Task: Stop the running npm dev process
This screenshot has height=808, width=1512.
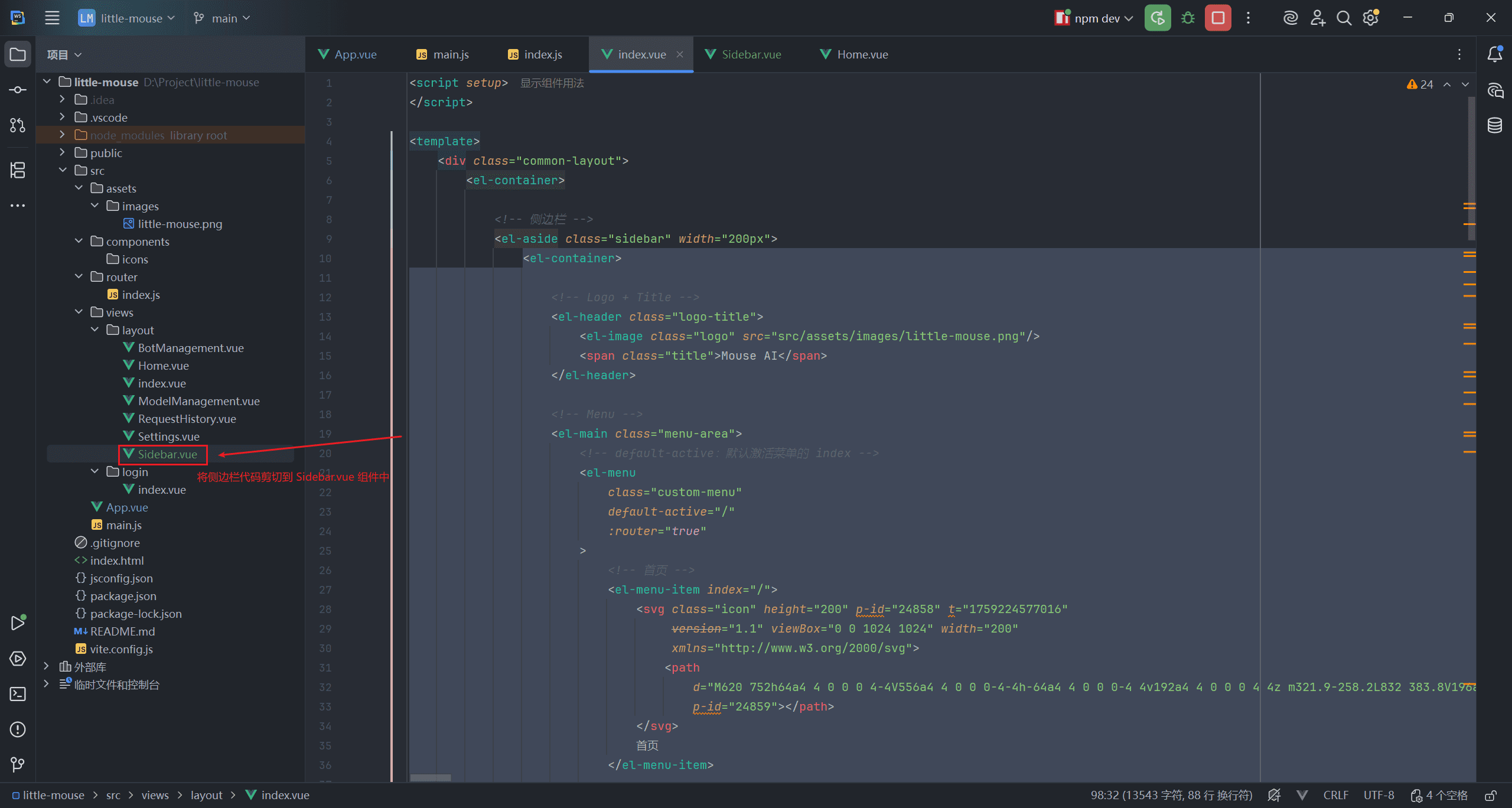Action: [1218, 18]
